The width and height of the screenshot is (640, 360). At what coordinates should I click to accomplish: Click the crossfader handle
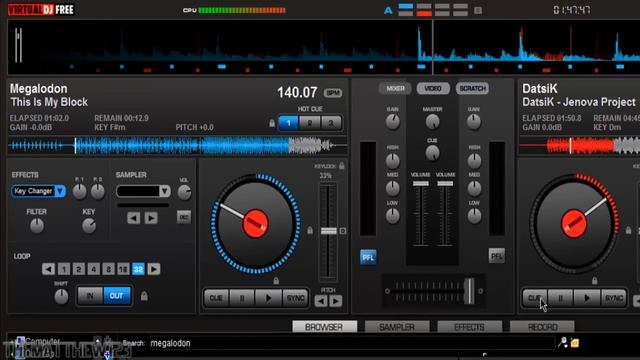[469, 291]
